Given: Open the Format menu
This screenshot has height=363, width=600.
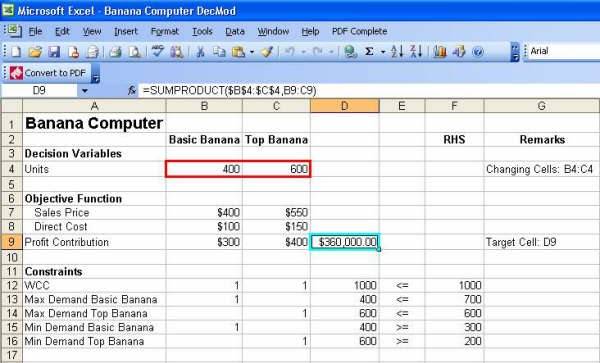Looking at the screenshot, I should tap(165, 31).
